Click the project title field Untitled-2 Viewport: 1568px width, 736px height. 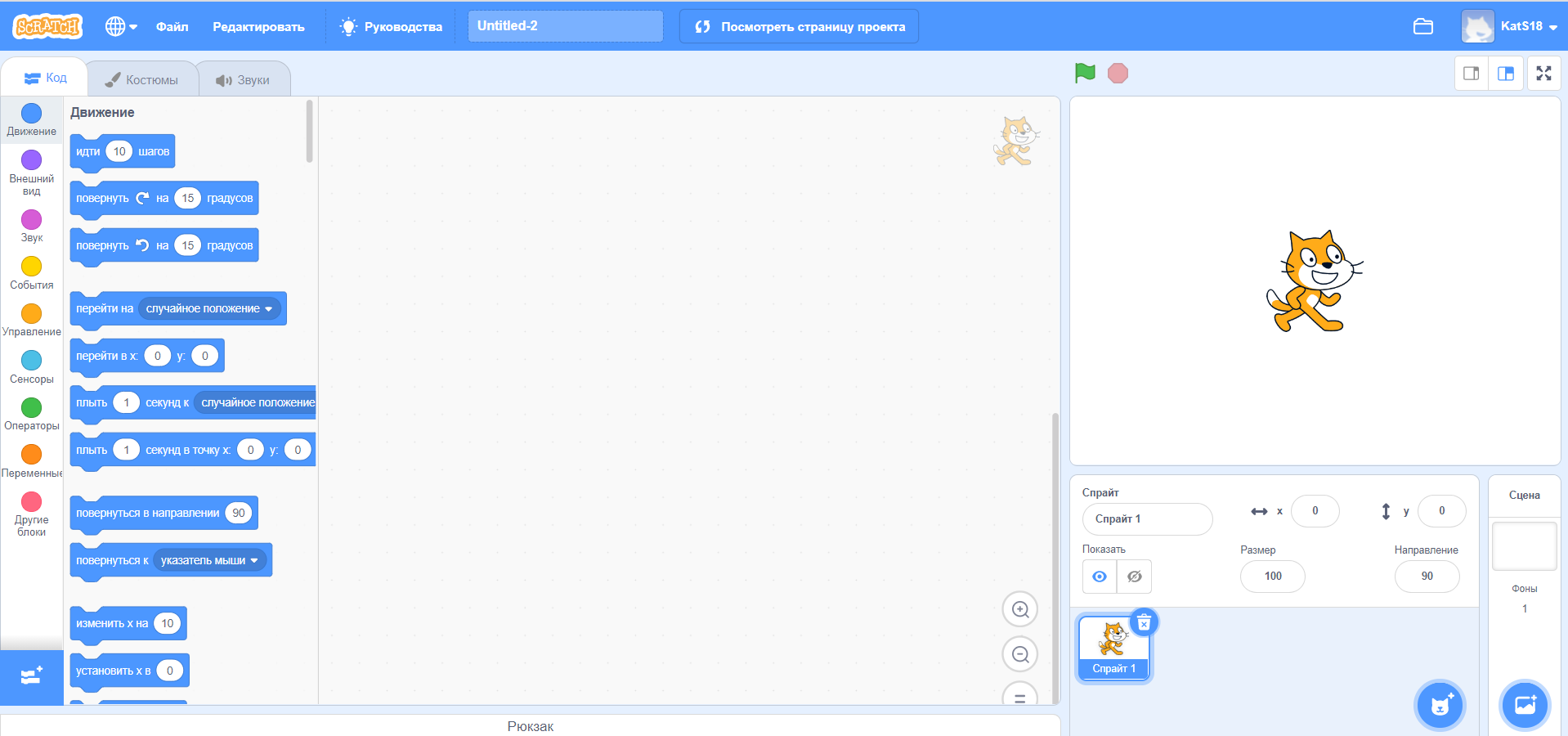pos(565,26)
